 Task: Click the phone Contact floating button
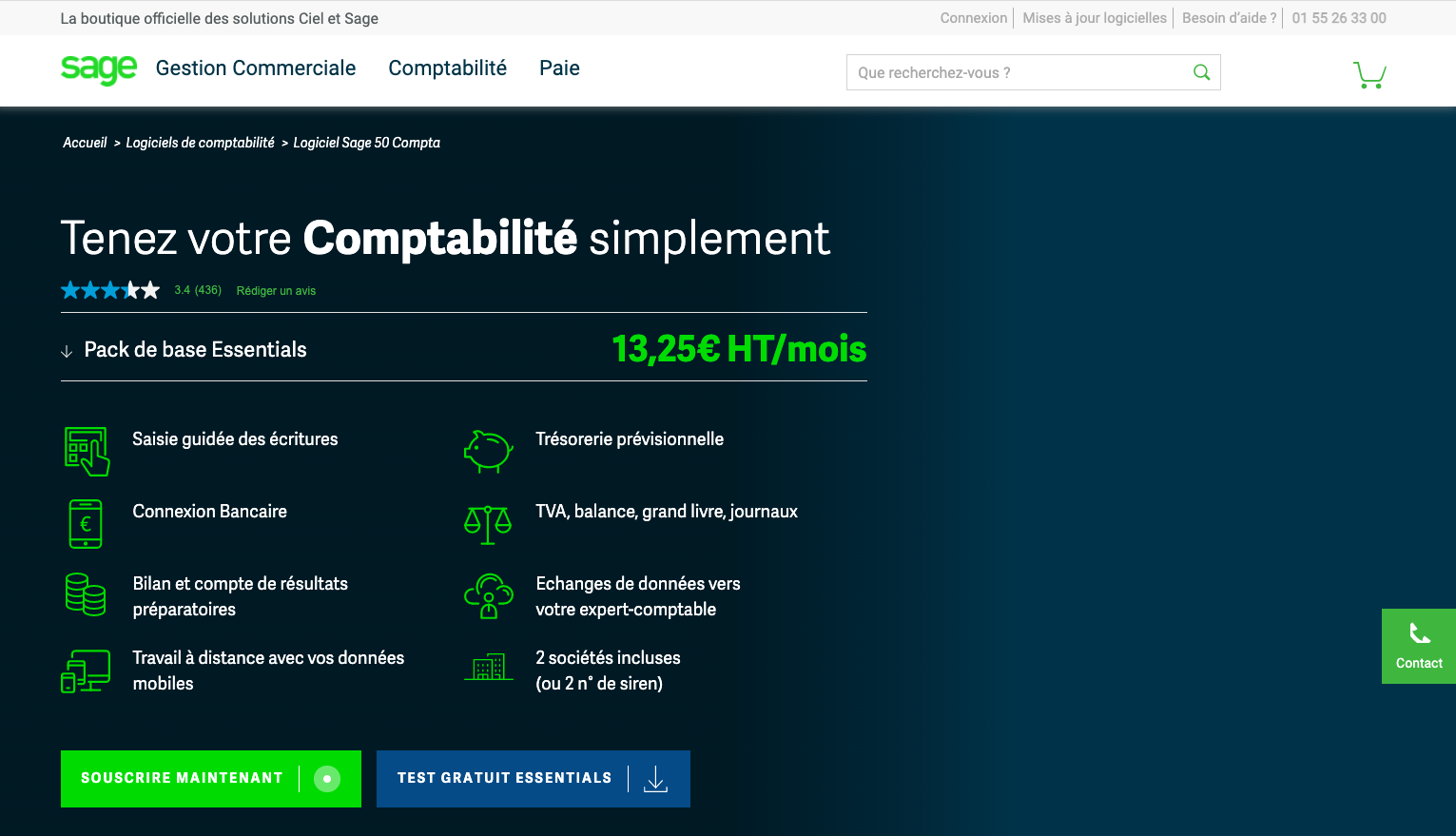click(x=1419, y=646)
